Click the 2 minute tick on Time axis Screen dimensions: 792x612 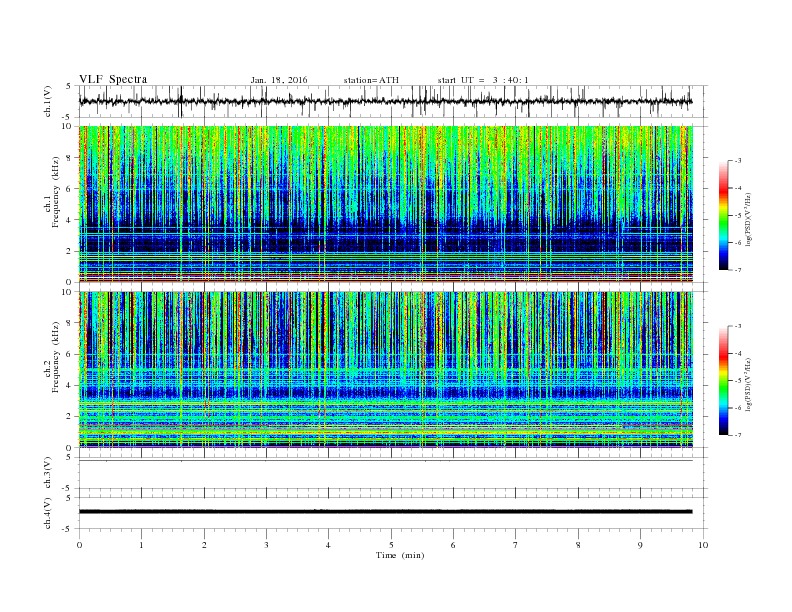(204, 545)
